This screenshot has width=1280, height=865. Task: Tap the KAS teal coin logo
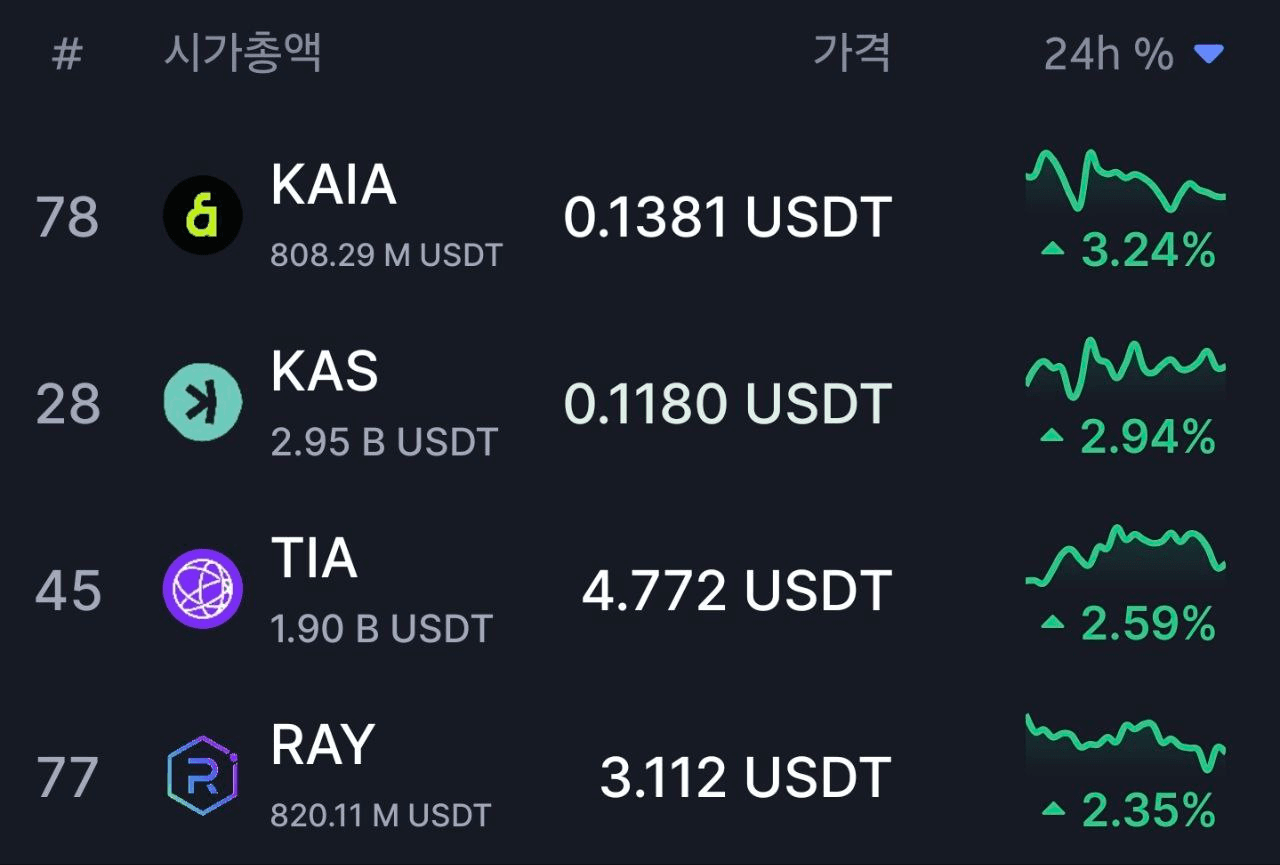pos(202,402)
